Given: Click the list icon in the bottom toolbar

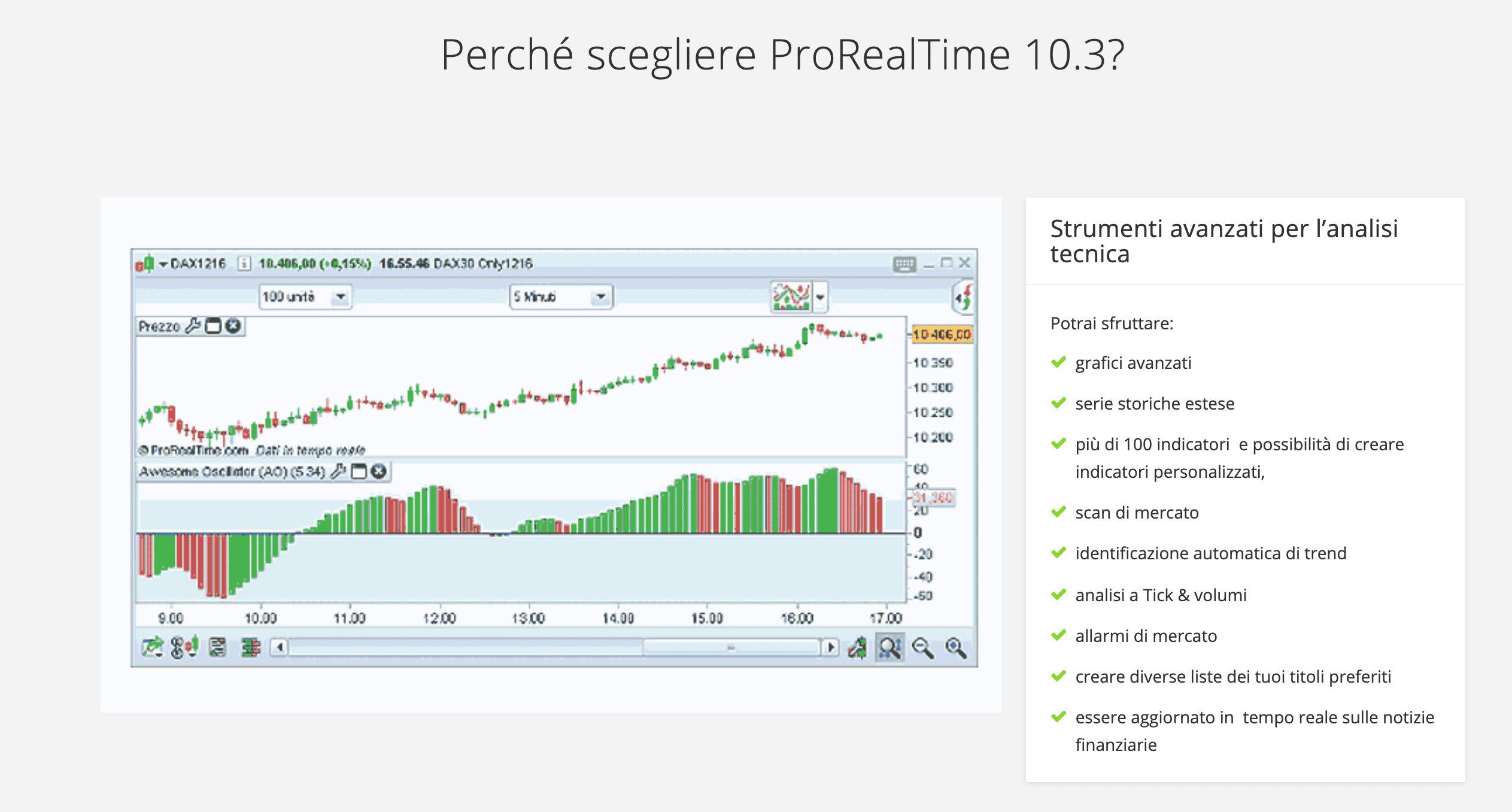Looking at the screenshot, I should [217, 647].
